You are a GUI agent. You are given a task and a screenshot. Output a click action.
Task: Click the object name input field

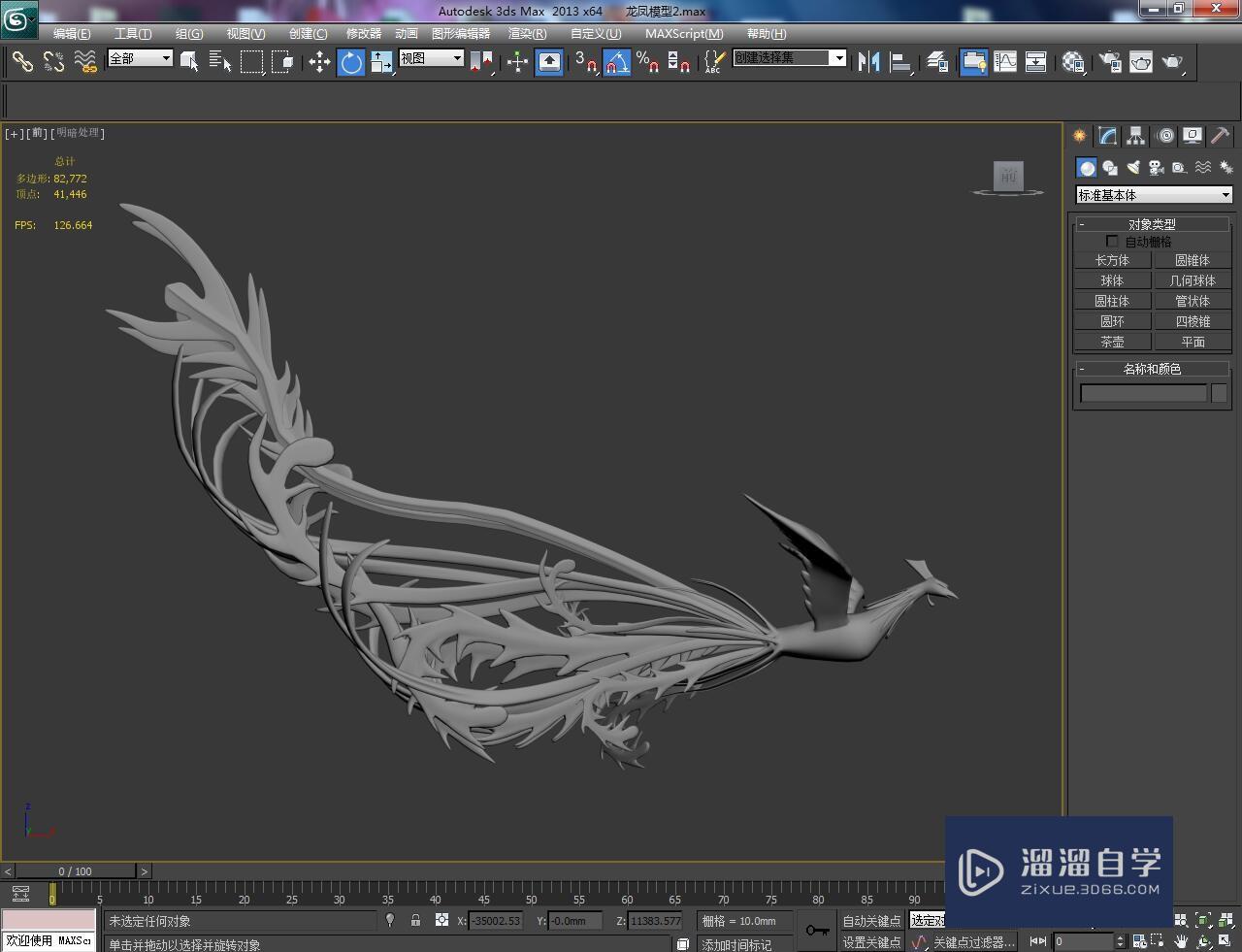1144,393
